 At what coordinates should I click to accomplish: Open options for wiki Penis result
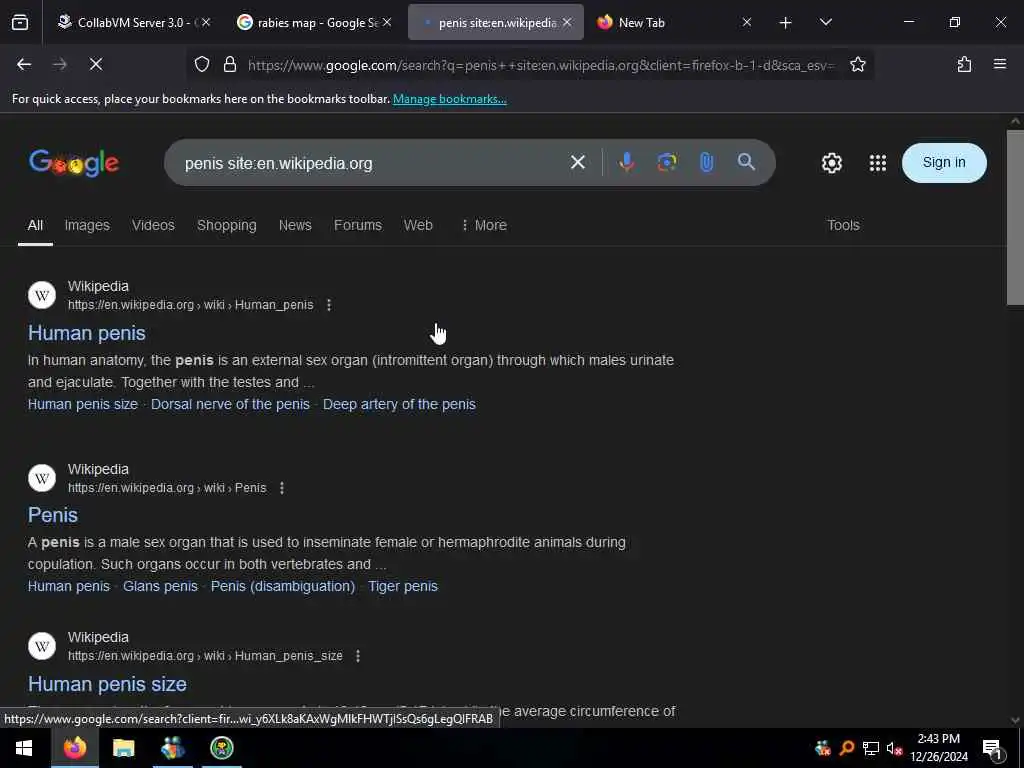click(281, 488)
